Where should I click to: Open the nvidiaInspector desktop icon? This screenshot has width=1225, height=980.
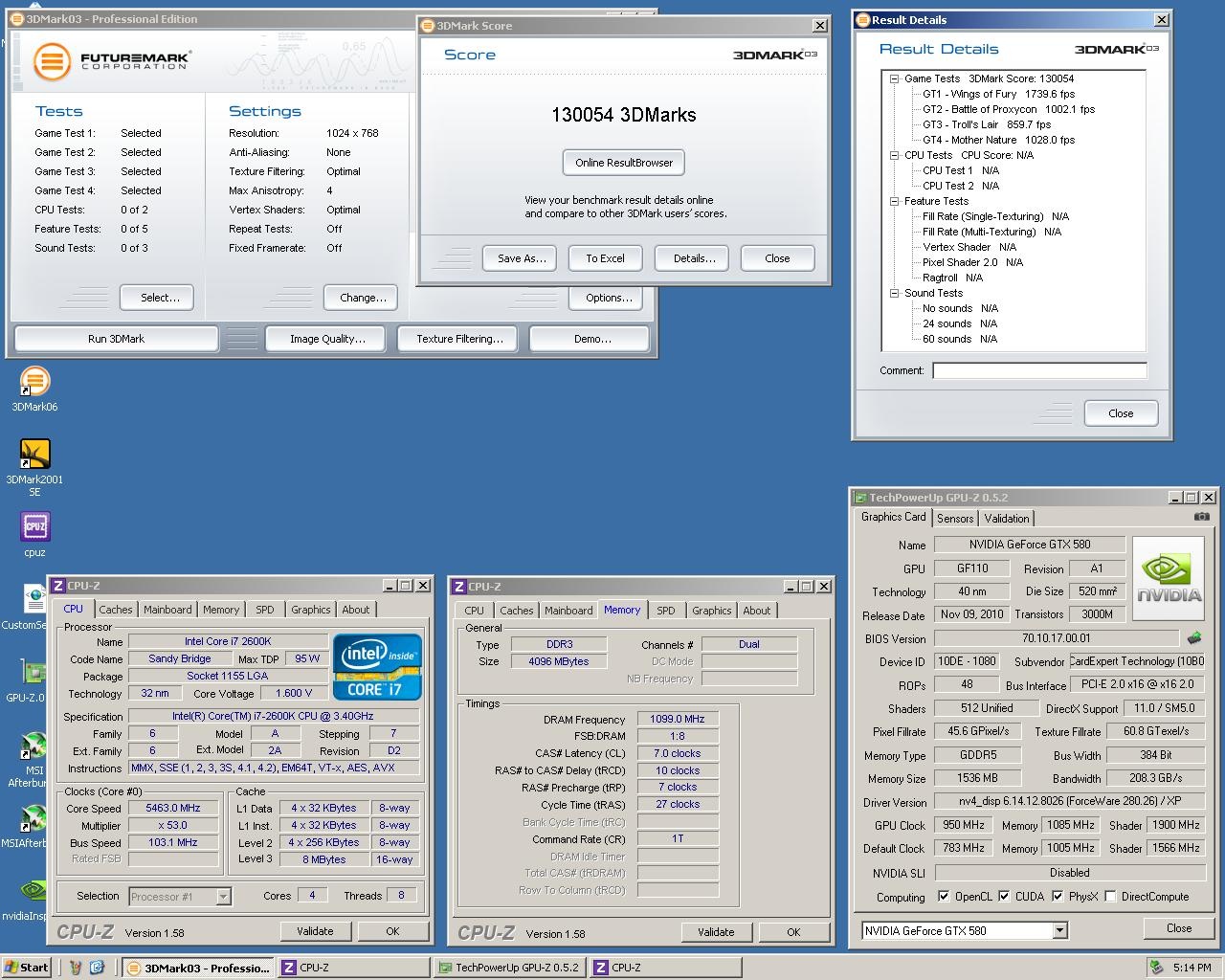pyautogui.click(x=33, y=891)
